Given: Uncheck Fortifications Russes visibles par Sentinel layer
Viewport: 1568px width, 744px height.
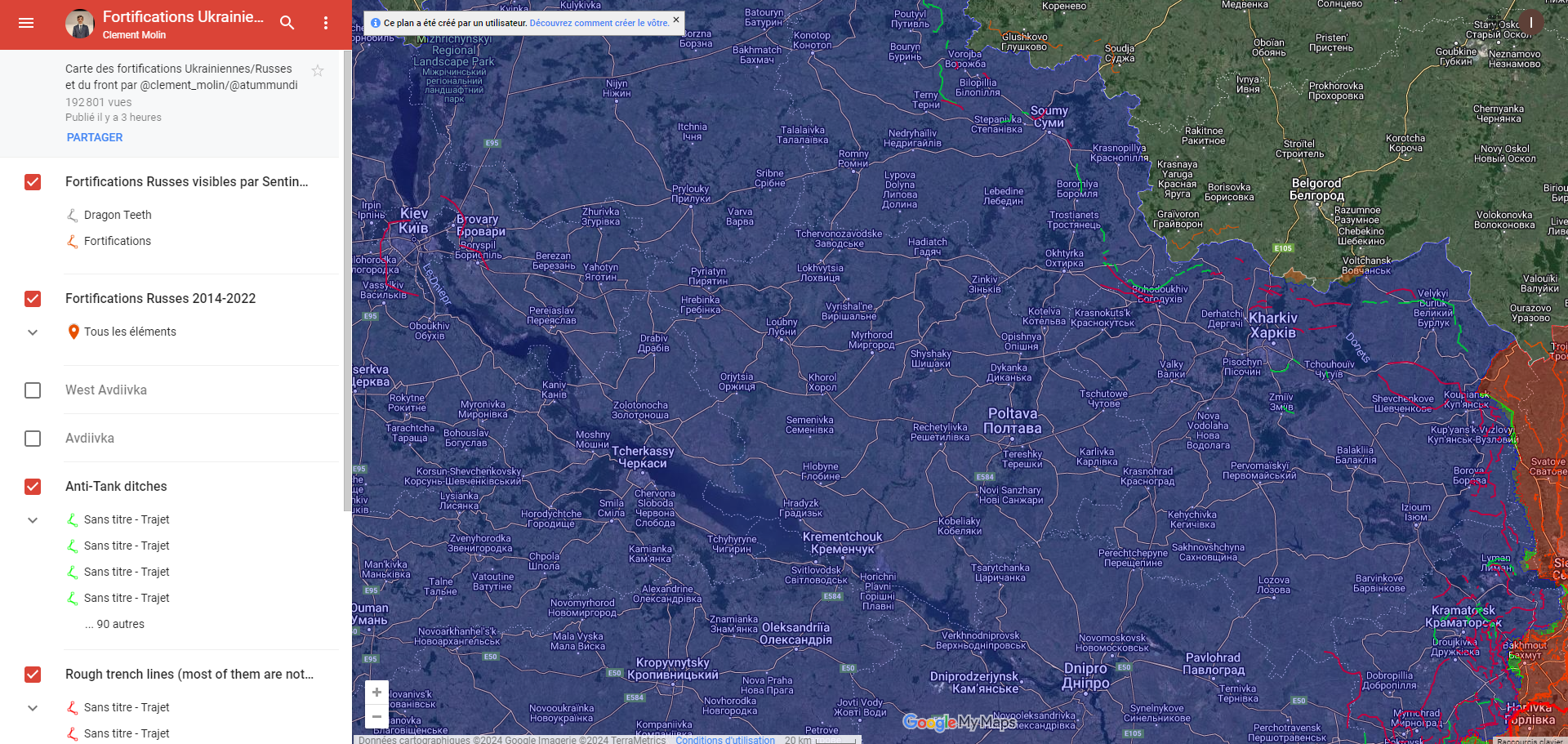Looking at the screenshot, I should pyautogui.click(x=33, y=182).
